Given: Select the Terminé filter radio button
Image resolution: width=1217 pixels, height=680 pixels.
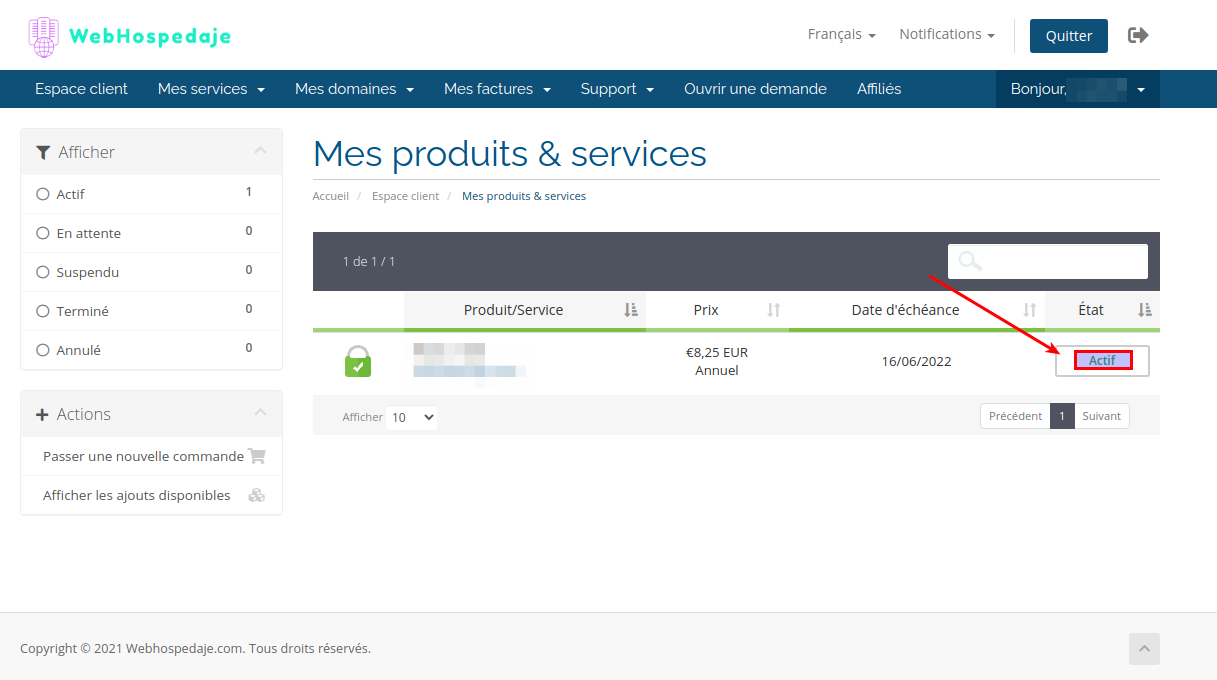Looking at the screenshot, I should click(43, 311).
